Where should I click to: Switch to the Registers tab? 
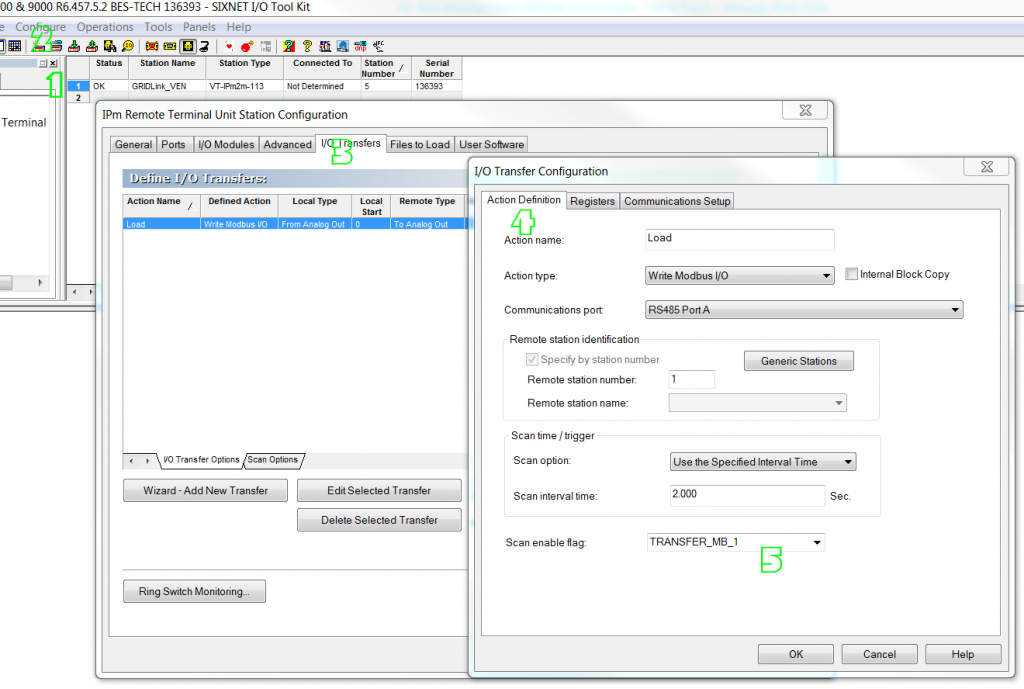tap(594, 200)
